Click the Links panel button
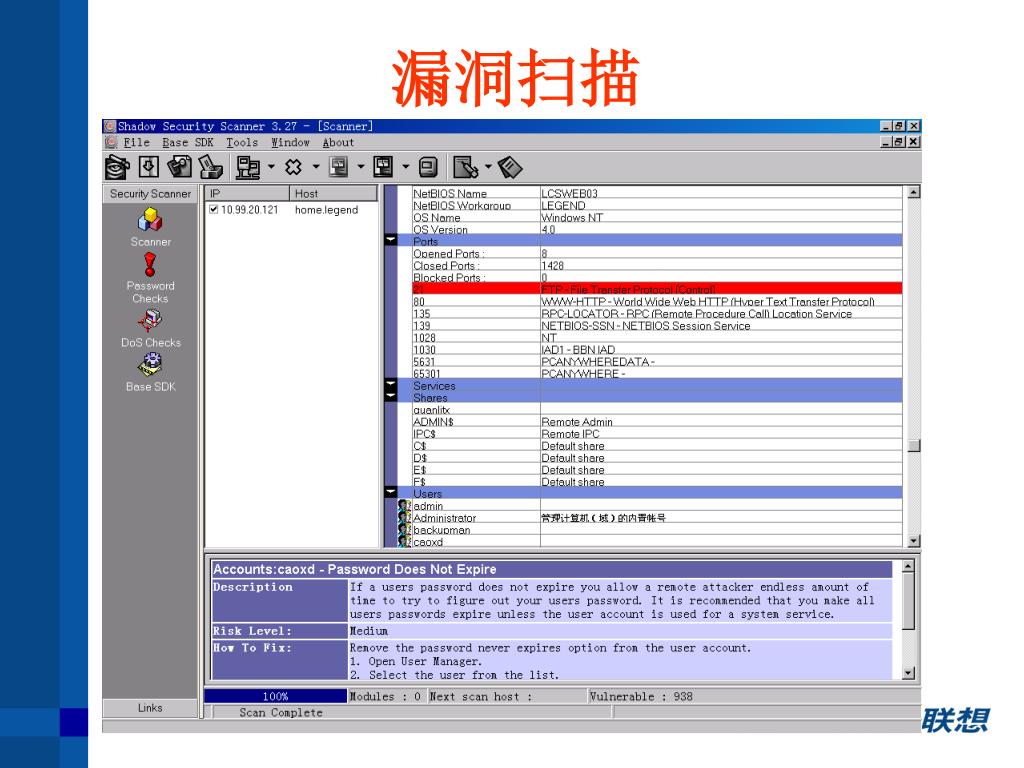Viewport: 1024px width, 768px height. pos(150,708)
